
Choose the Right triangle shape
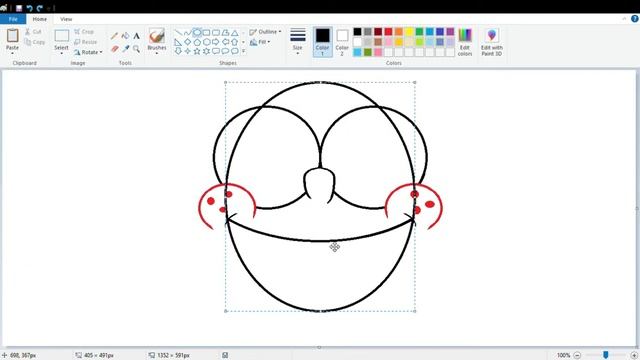(178, 42)
